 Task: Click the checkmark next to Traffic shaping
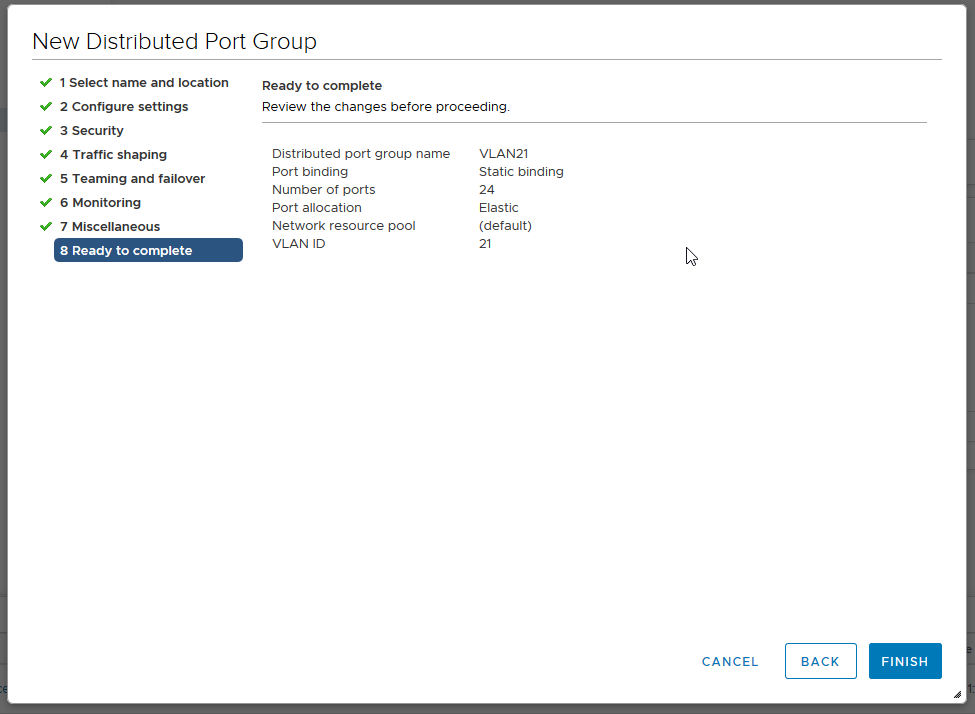46,154
